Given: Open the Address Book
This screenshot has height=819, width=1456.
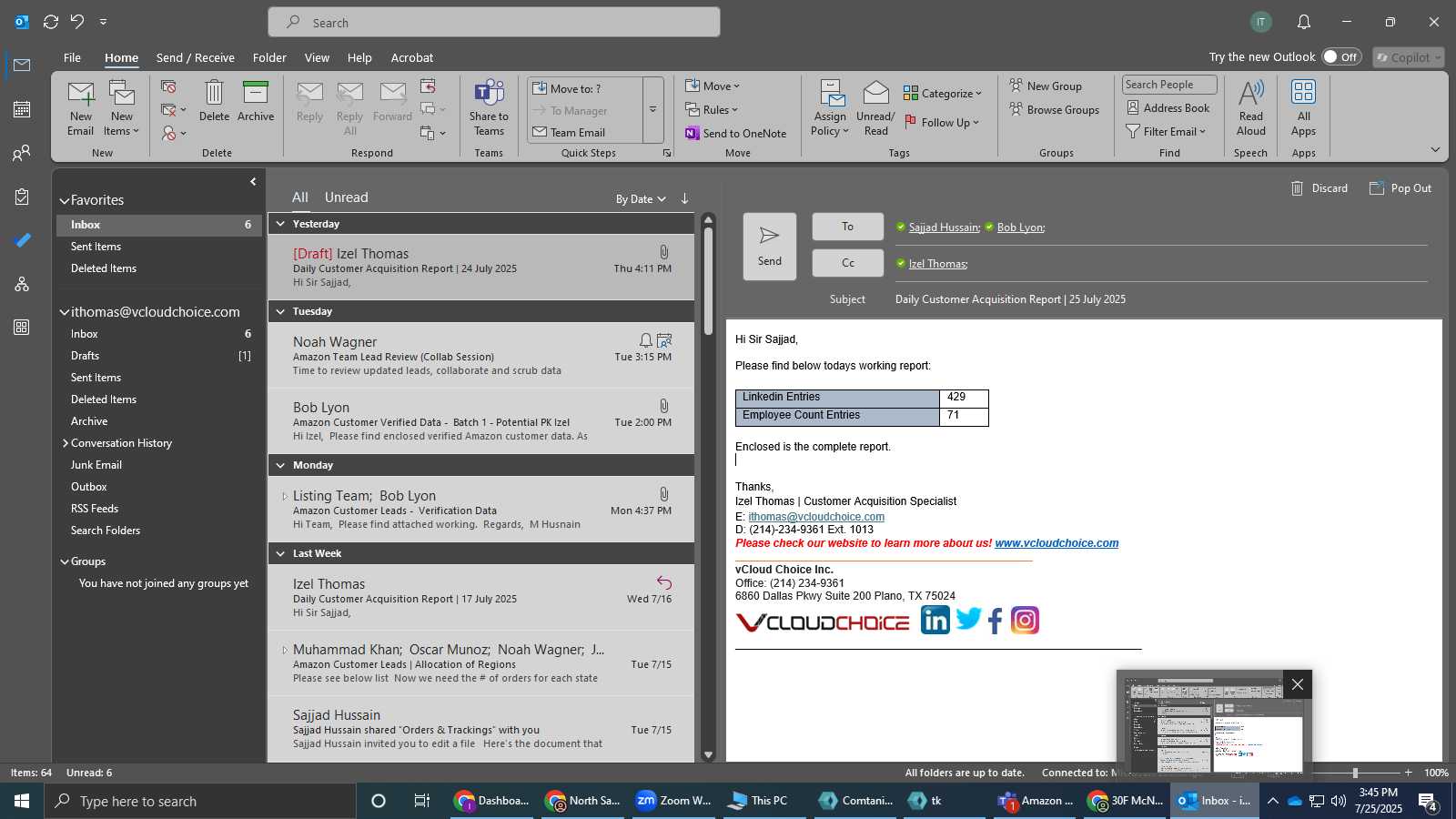Looking at the screenshot, I should point(1168,107).
